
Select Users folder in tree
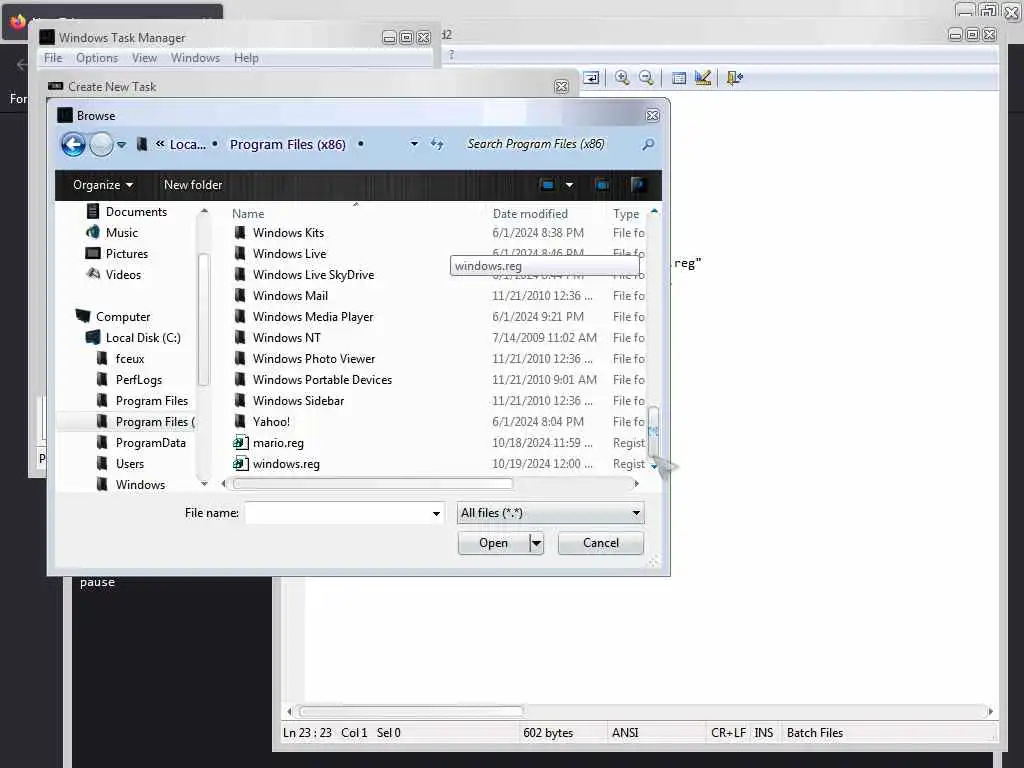[x=129, y=464]
